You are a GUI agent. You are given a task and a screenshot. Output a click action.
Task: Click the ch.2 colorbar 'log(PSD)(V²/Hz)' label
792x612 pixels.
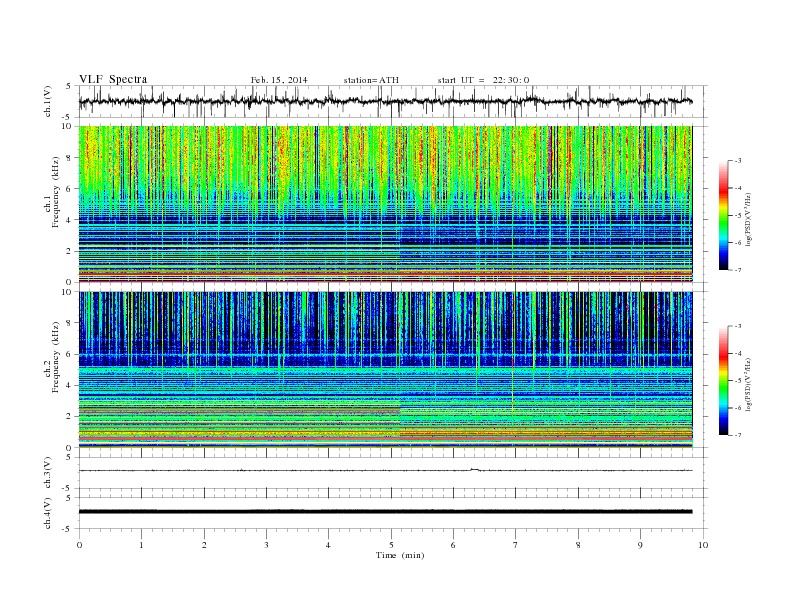pos(749,384)
